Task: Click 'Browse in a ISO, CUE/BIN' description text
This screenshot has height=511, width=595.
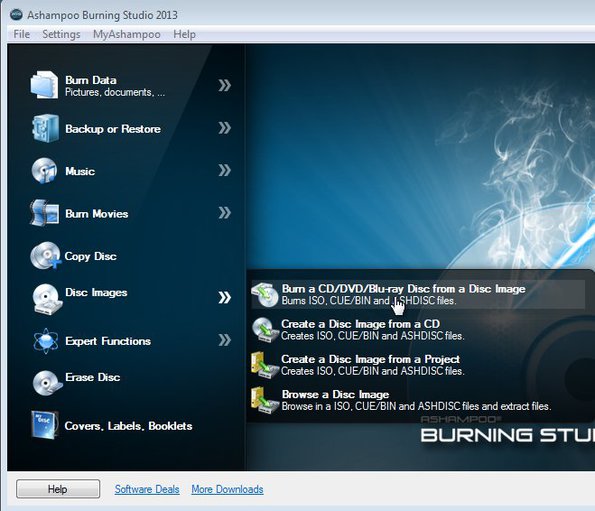Action: coord(416,406)
